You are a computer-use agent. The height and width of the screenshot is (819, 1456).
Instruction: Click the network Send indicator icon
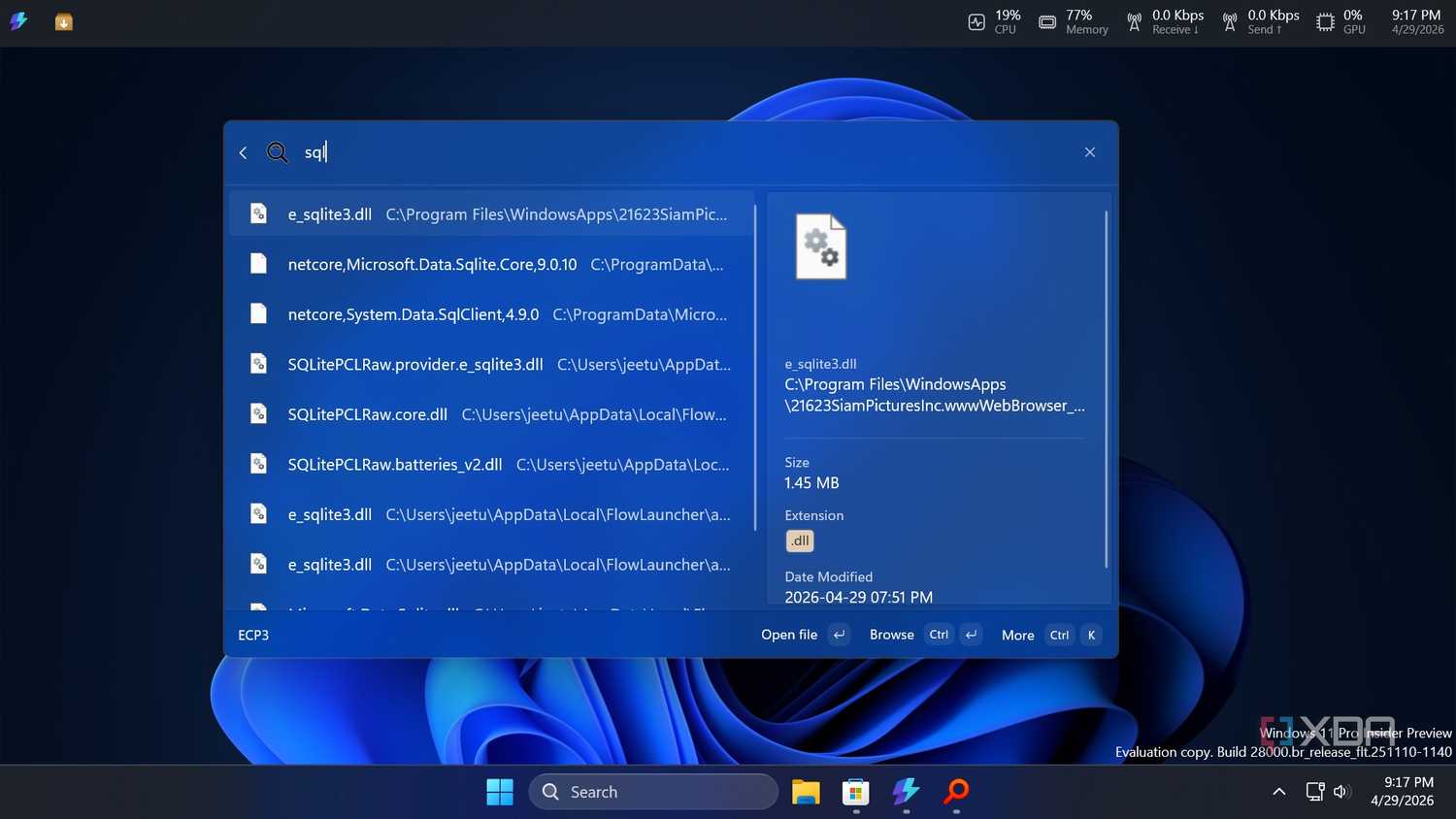(1230, 22)
